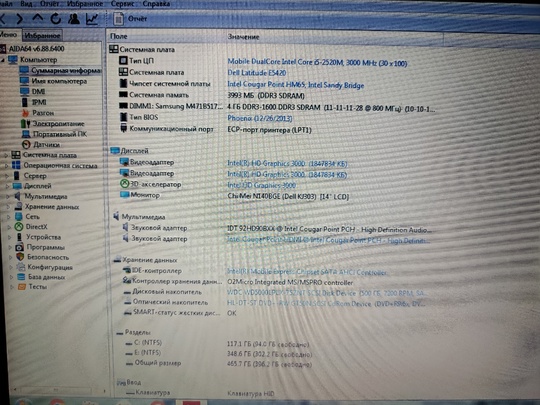Open the Избранное menu
The width and height of the screenshot is (540, 405).
click(85, 4)
